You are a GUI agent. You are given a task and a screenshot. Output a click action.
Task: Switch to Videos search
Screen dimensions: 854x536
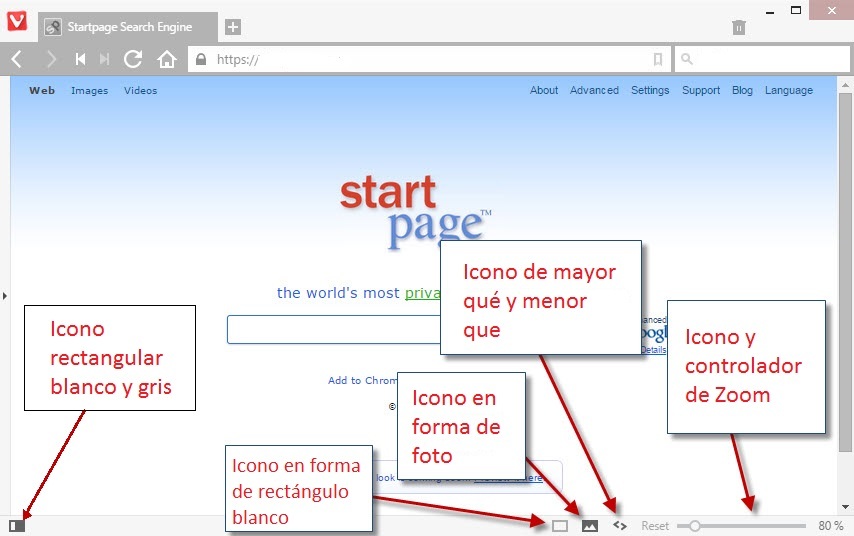tap(141, 90)
